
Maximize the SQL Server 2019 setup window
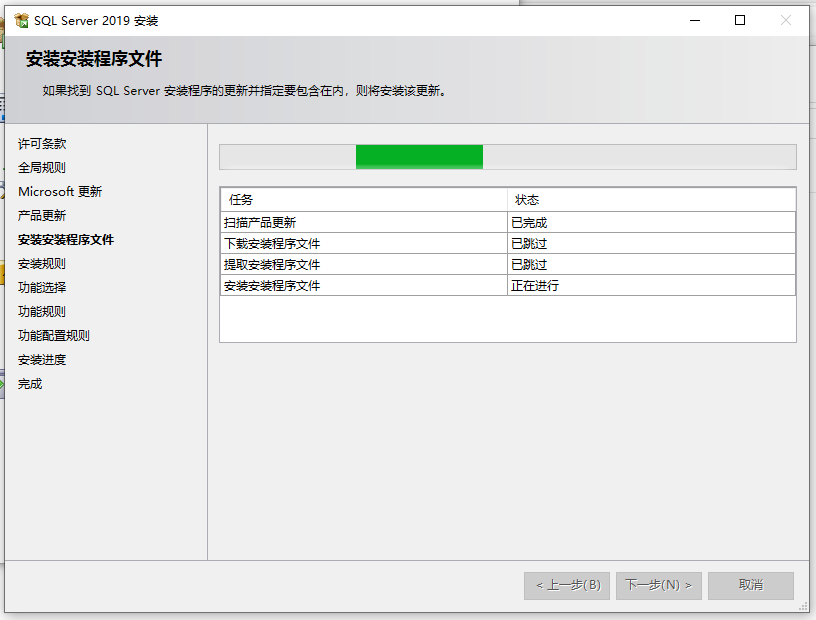[x=740, y=20]
